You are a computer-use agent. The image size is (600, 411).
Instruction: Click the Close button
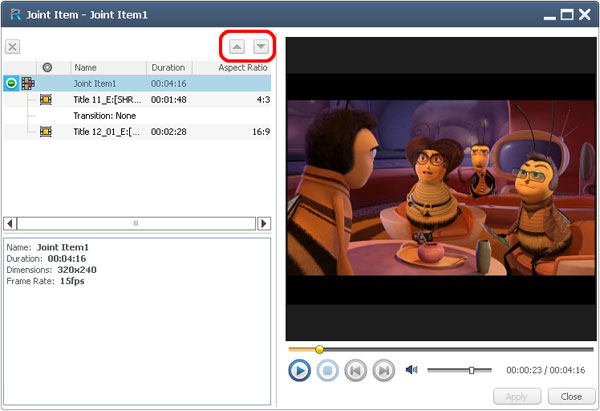[x=571, y=396]
